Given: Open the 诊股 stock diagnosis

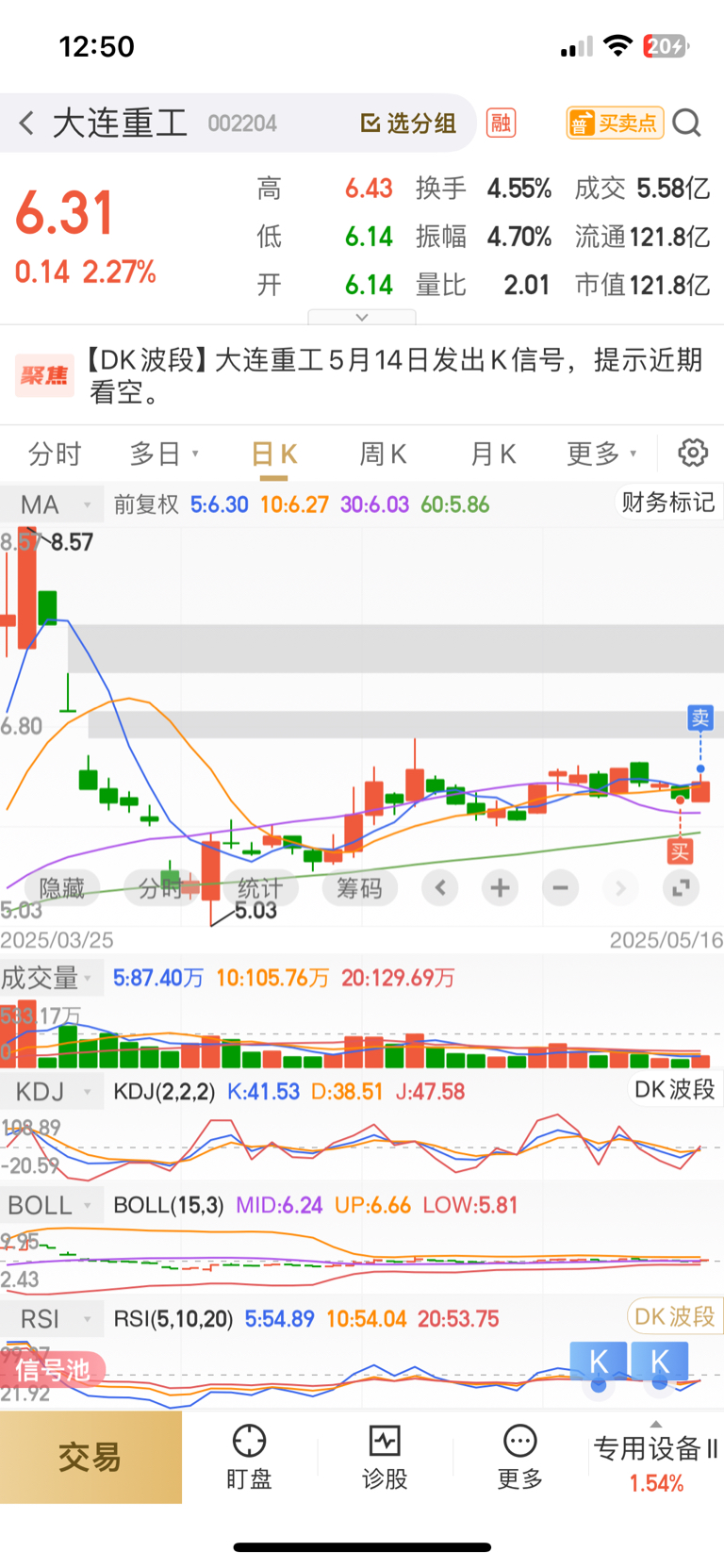Looking at the screenshot, I should click(x=385, y=1457).
